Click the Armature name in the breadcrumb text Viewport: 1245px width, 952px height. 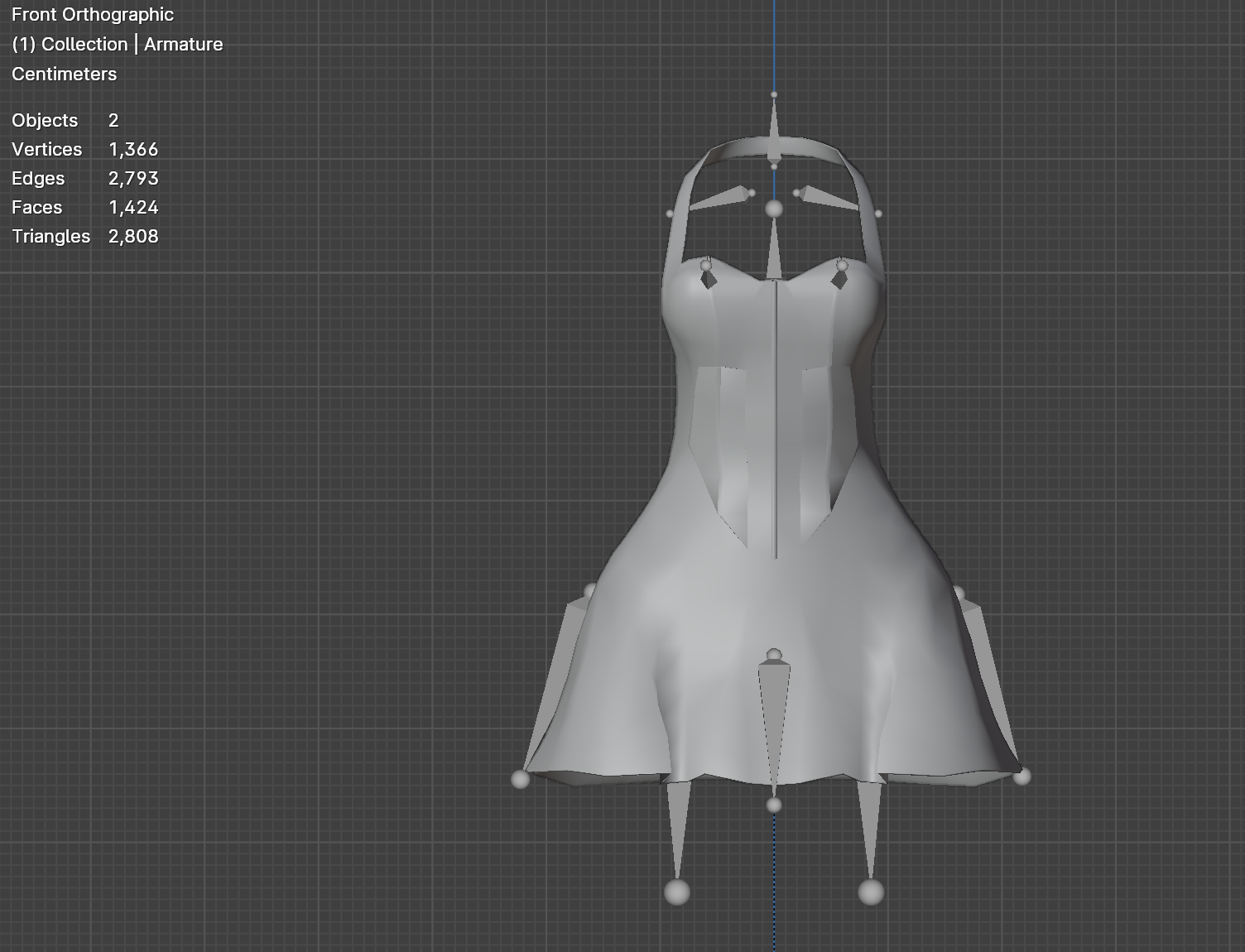click(x=183, y=44)
